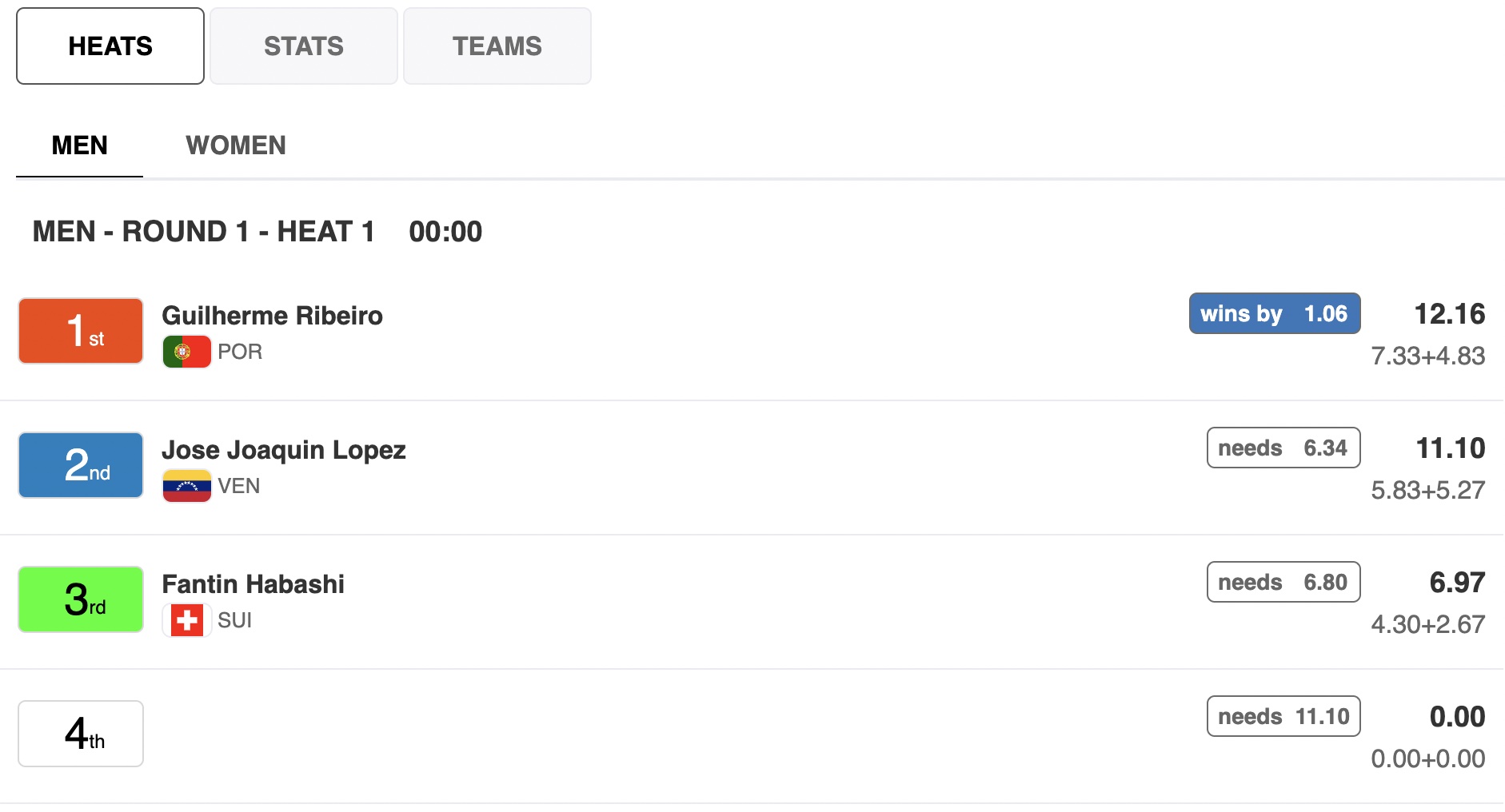Image resolution: width=1505 pixels, height=812 pixels.
Task: Click the 'needs 6.34' badge
Action: [1283, 448]
